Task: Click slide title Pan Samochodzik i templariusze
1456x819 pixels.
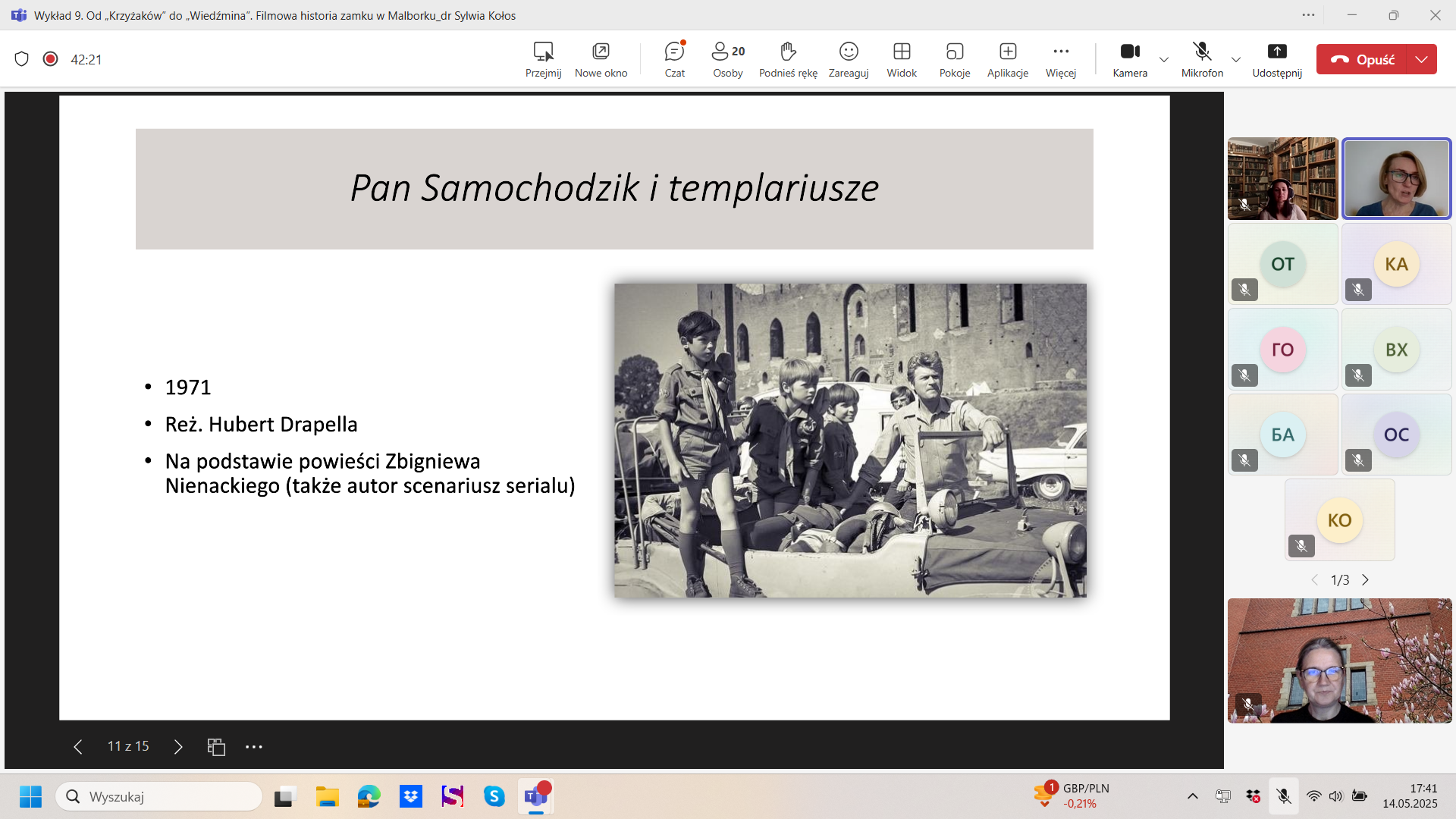Action: tap(614, 188)
